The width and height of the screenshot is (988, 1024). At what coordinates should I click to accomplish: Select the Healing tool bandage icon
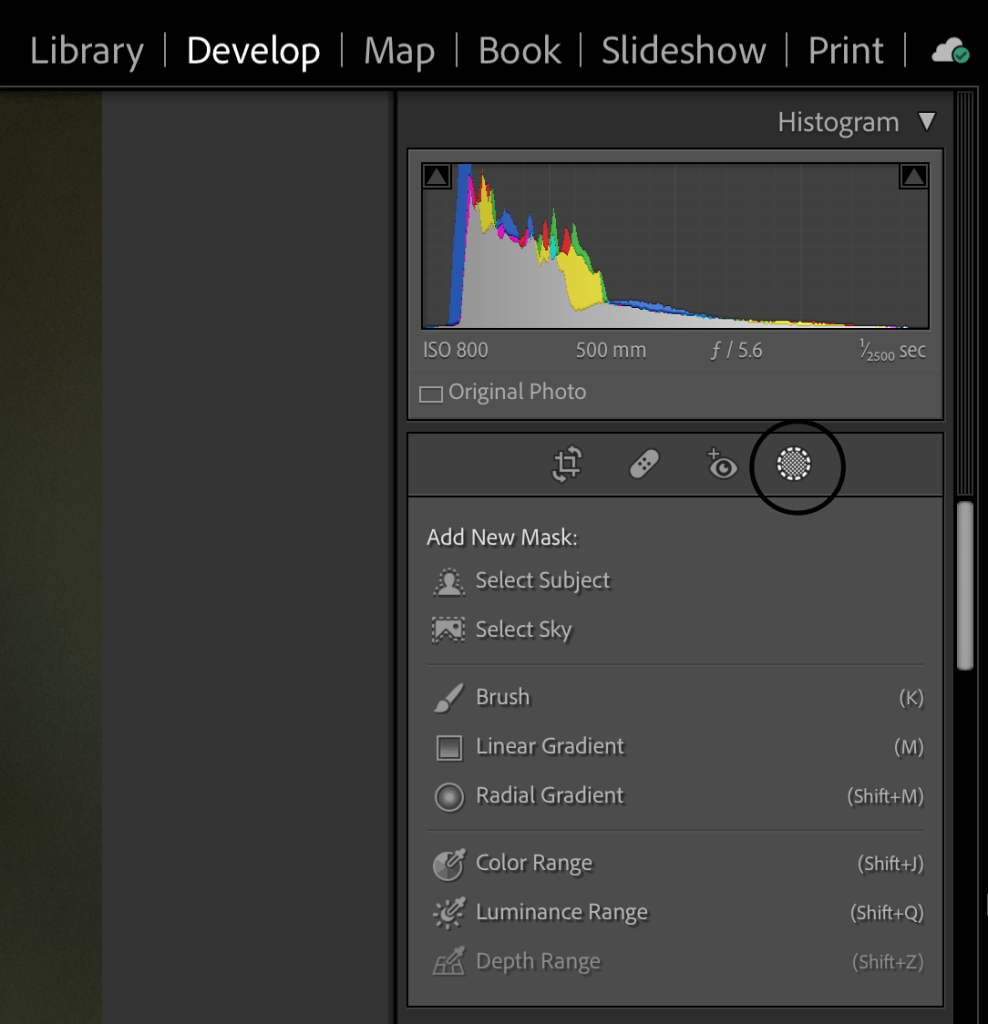click(x=644, y=465)
